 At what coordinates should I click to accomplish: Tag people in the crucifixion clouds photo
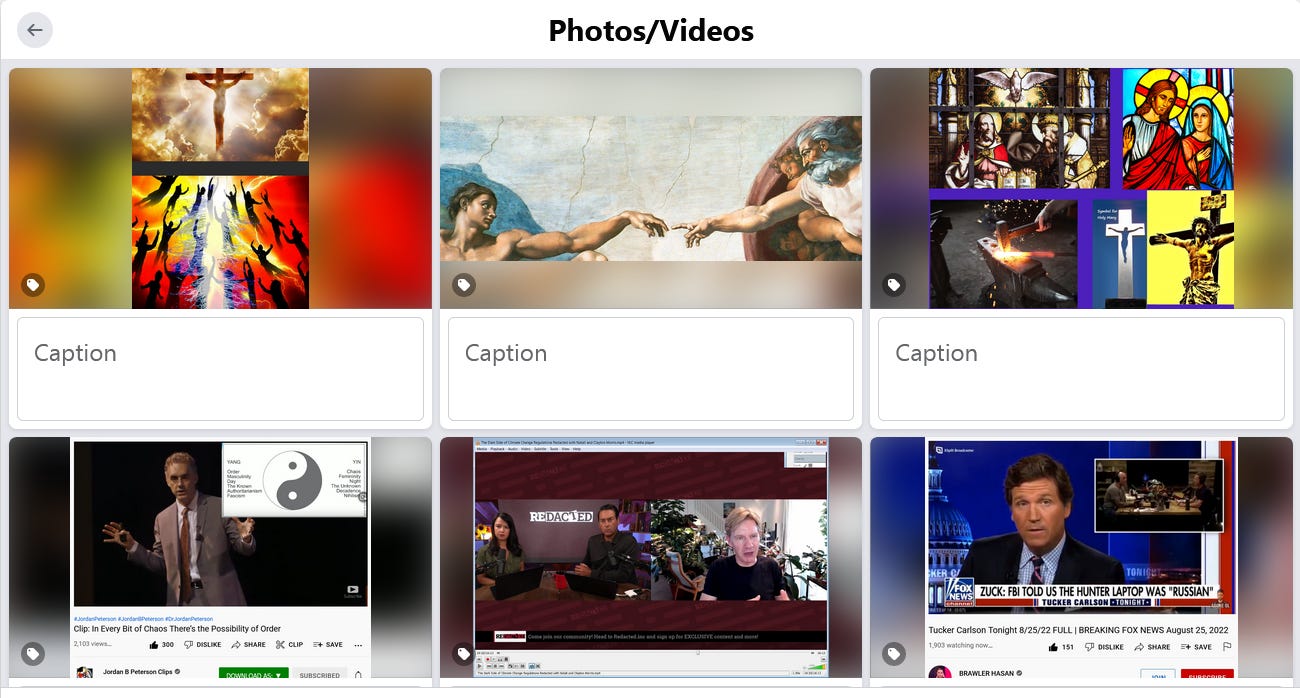click(x=33, y=285)
